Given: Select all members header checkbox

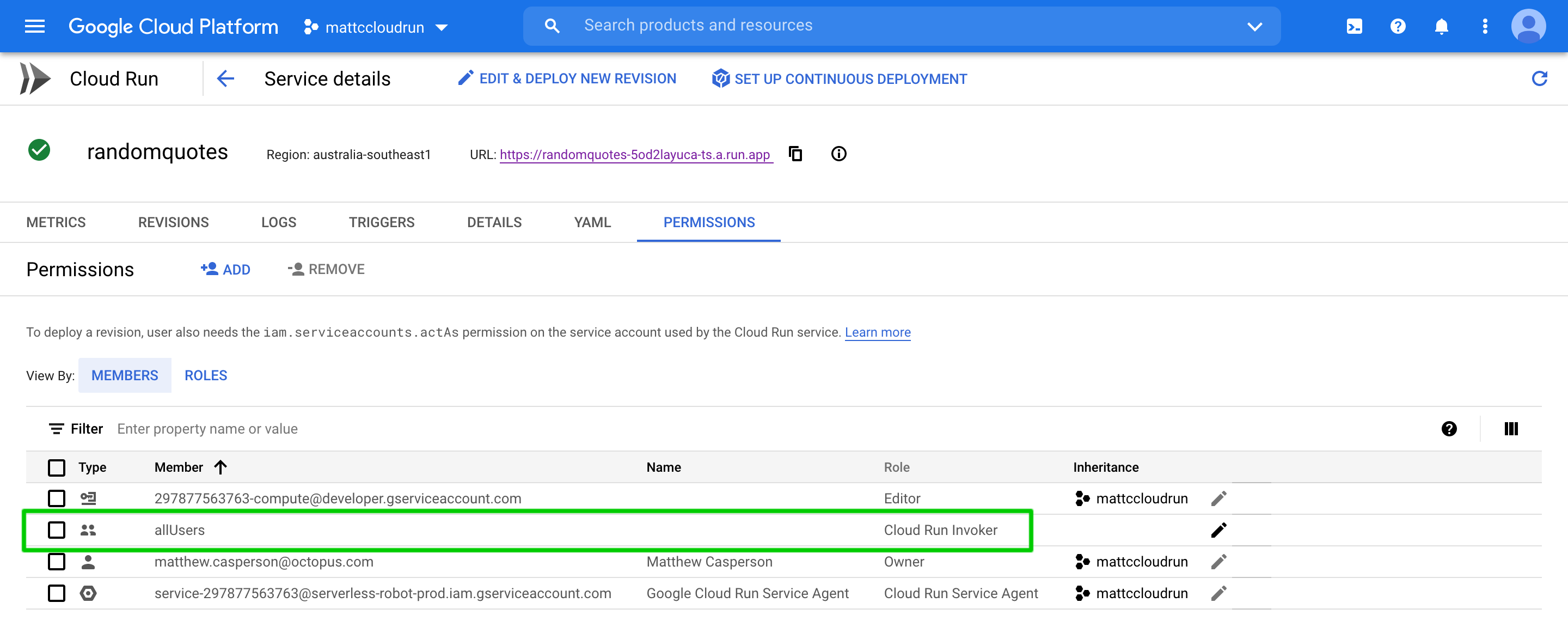Looking at the screenshot, I should coord(57,467).
